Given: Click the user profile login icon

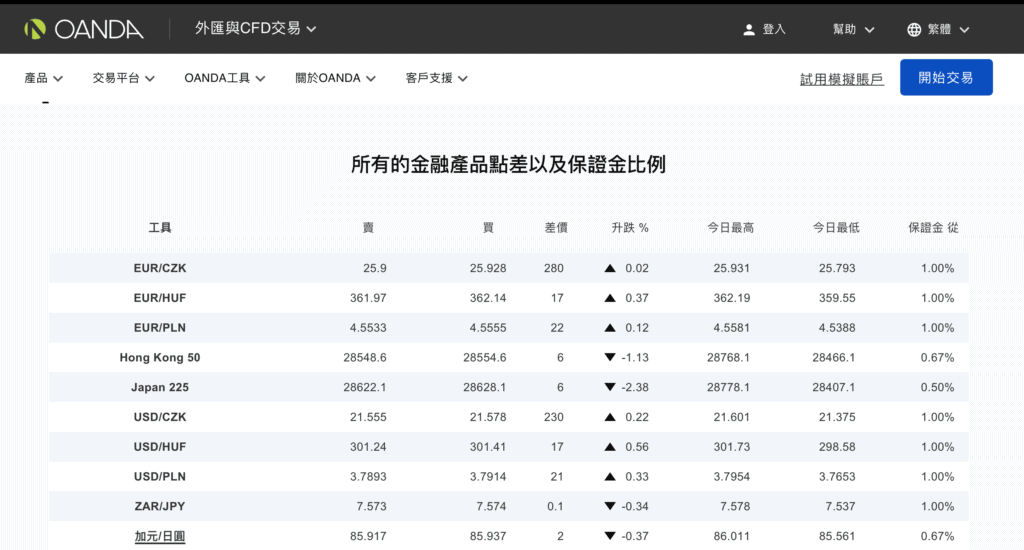Looking at the screenshot, I should point(749,29).
